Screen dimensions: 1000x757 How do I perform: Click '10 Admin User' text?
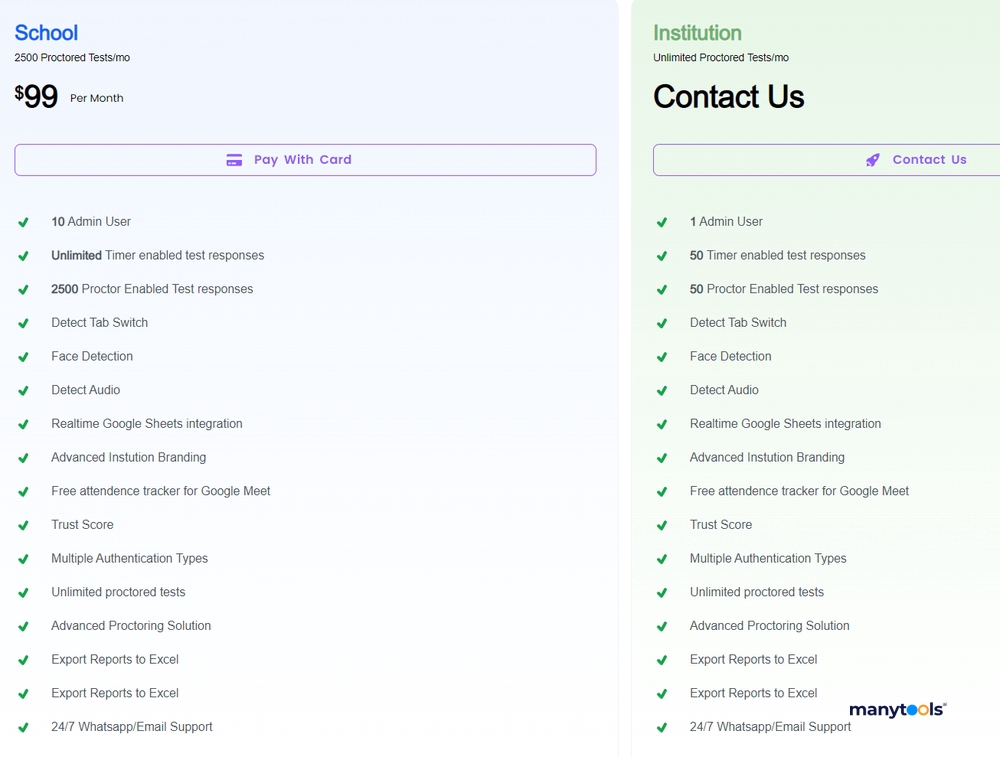tap(91, 221)
